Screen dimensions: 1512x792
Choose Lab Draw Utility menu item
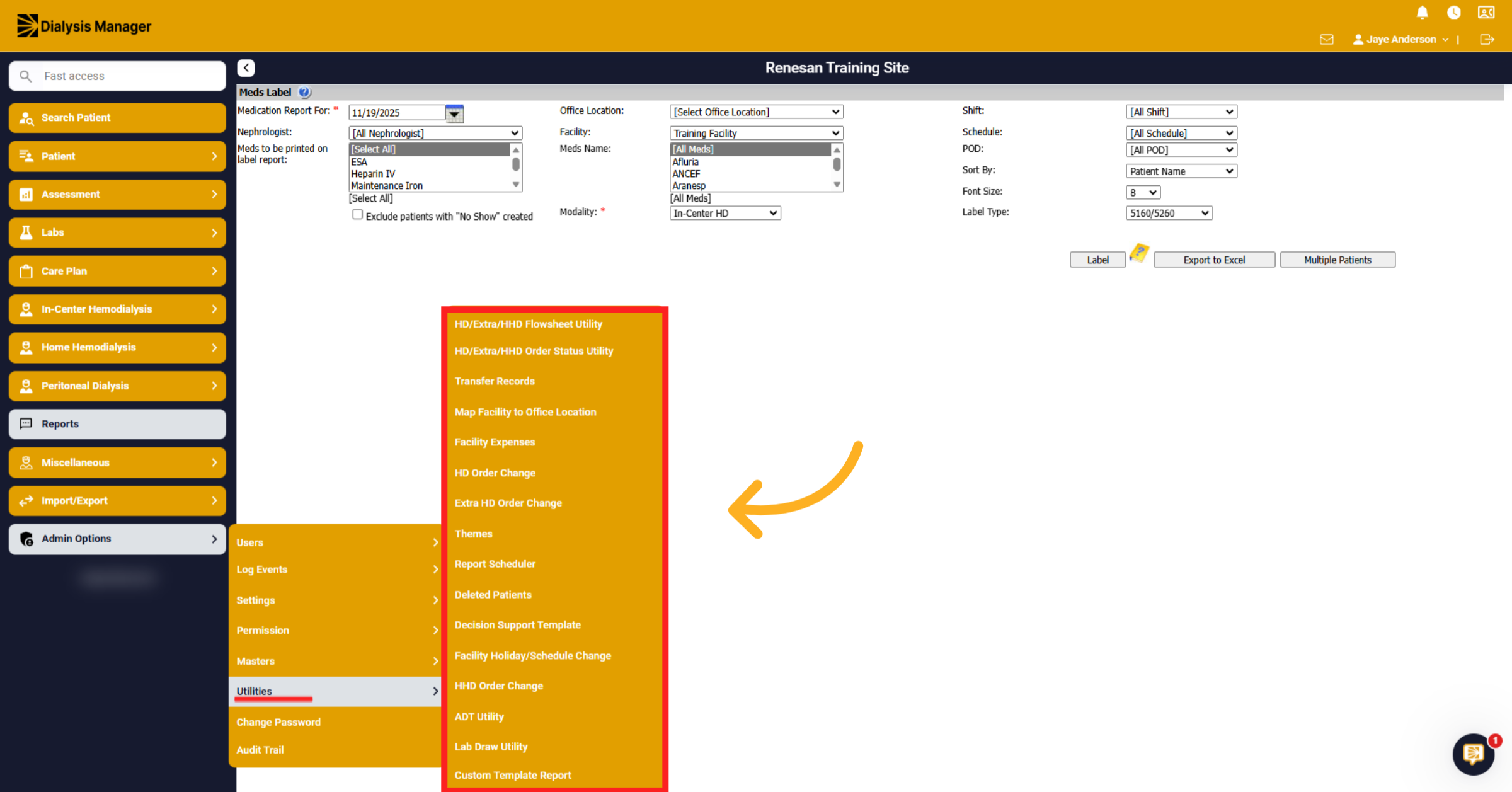(x=491, y=747)
